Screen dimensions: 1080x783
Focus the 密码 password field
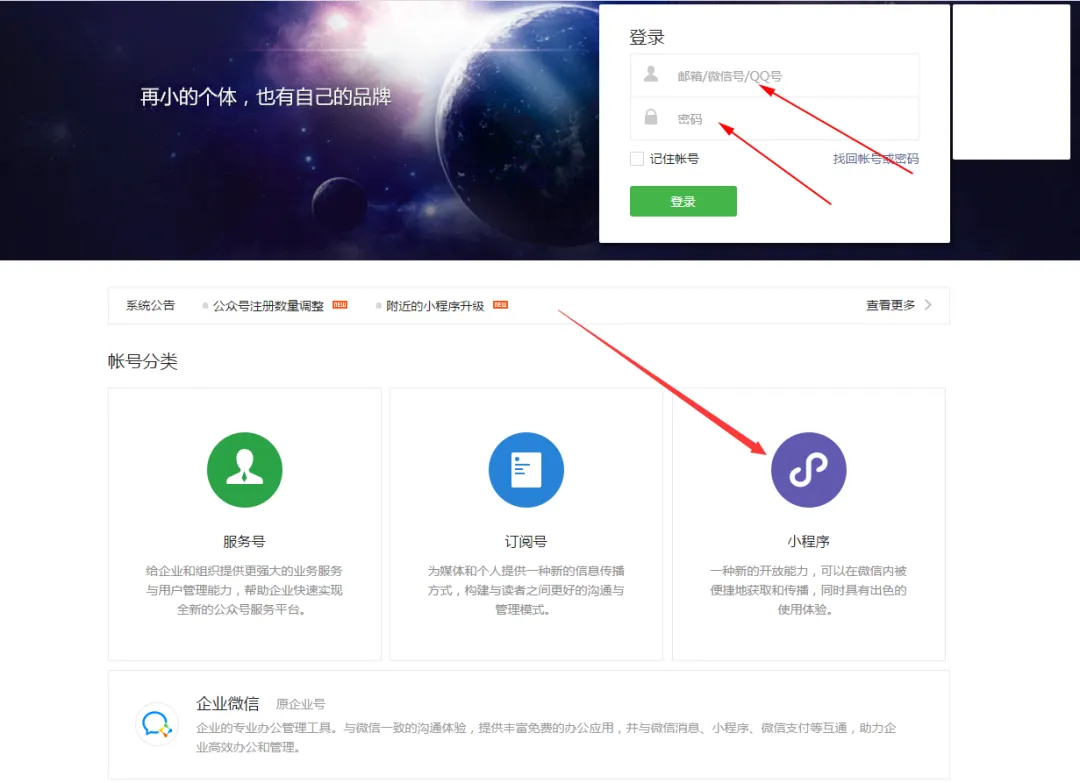[x=774, y=118]
